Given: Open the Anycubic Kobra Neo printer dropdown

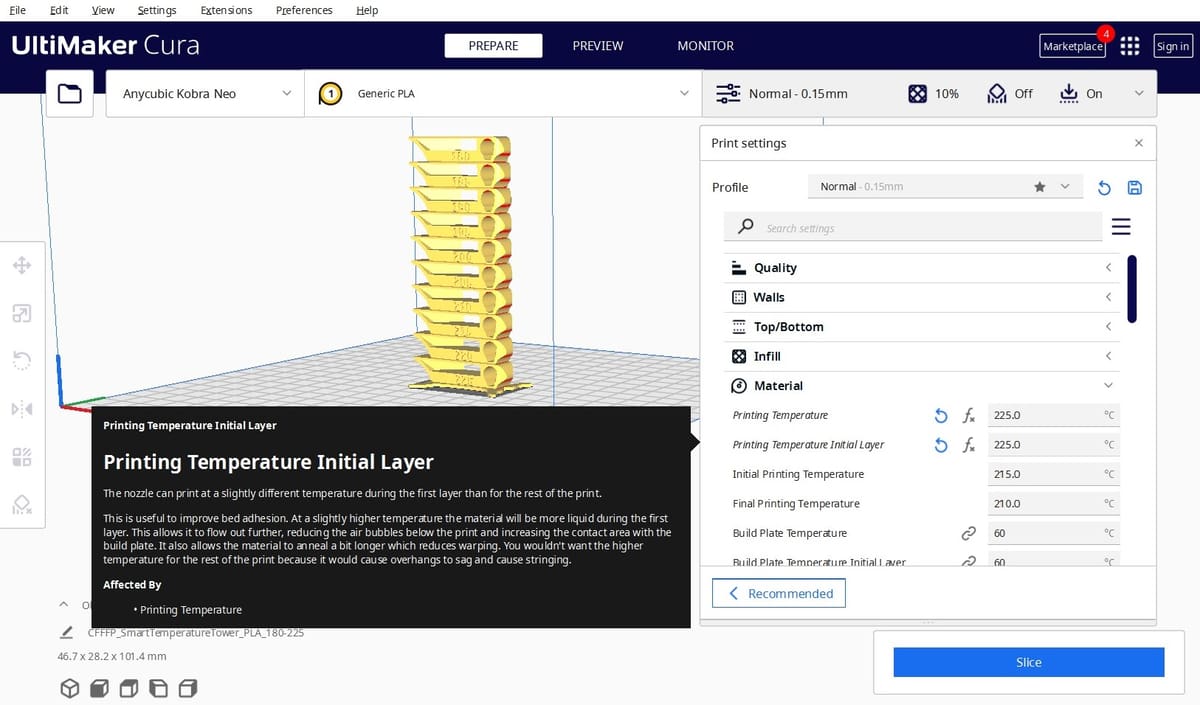Looking at the screenshot, I should [x=206, y=94].
